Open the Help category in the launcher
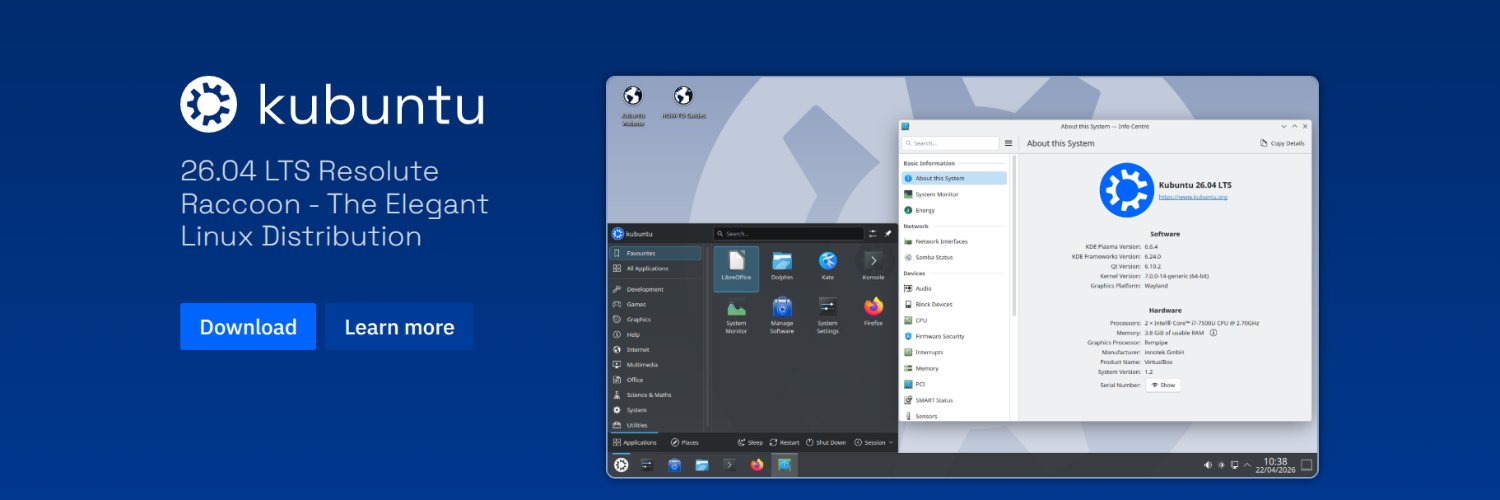Viewport: 1500px width, 500px height. click(x=655, y=334)
